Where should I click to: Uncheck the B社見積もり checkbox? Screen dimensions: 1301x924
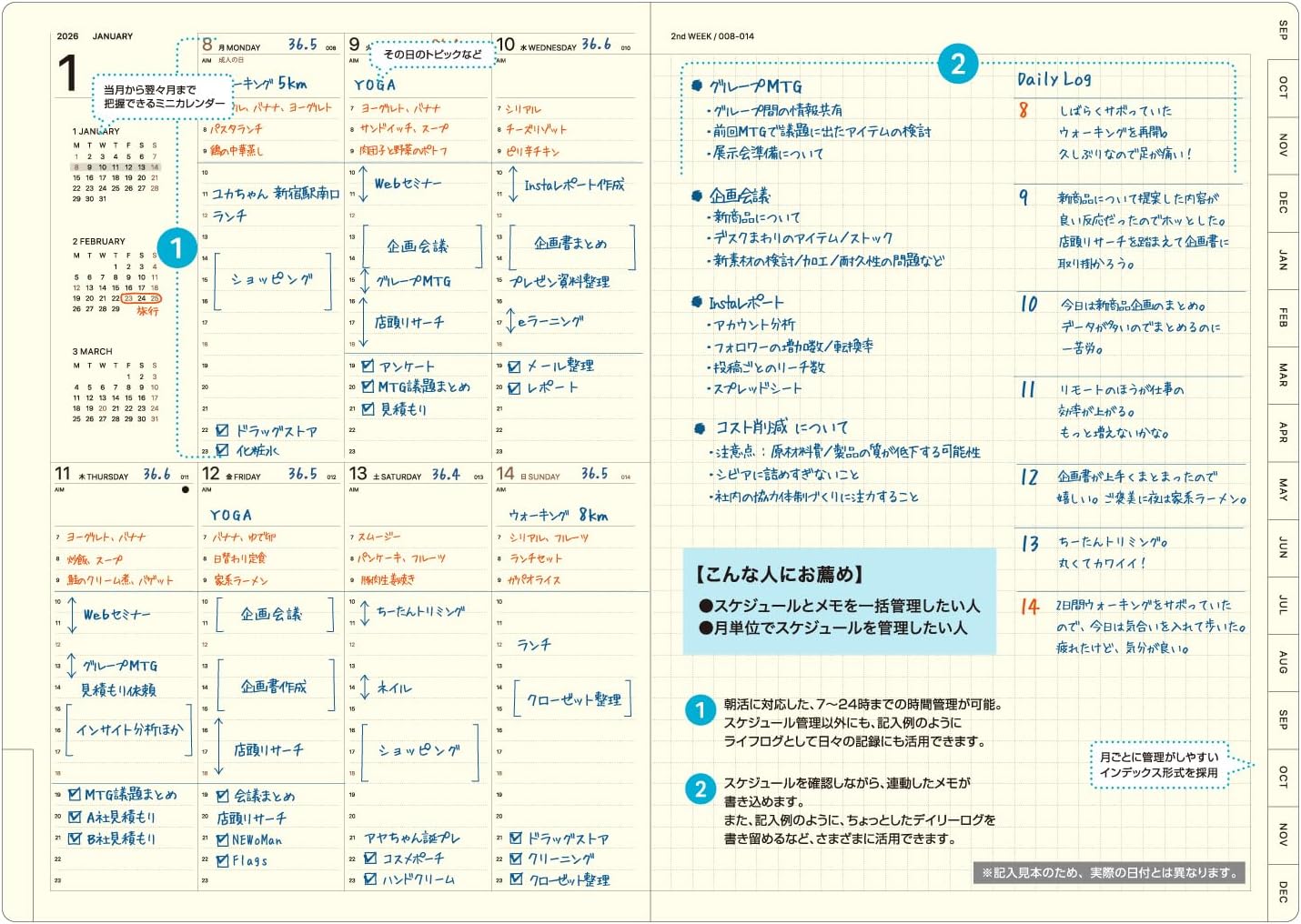point(75,838)
